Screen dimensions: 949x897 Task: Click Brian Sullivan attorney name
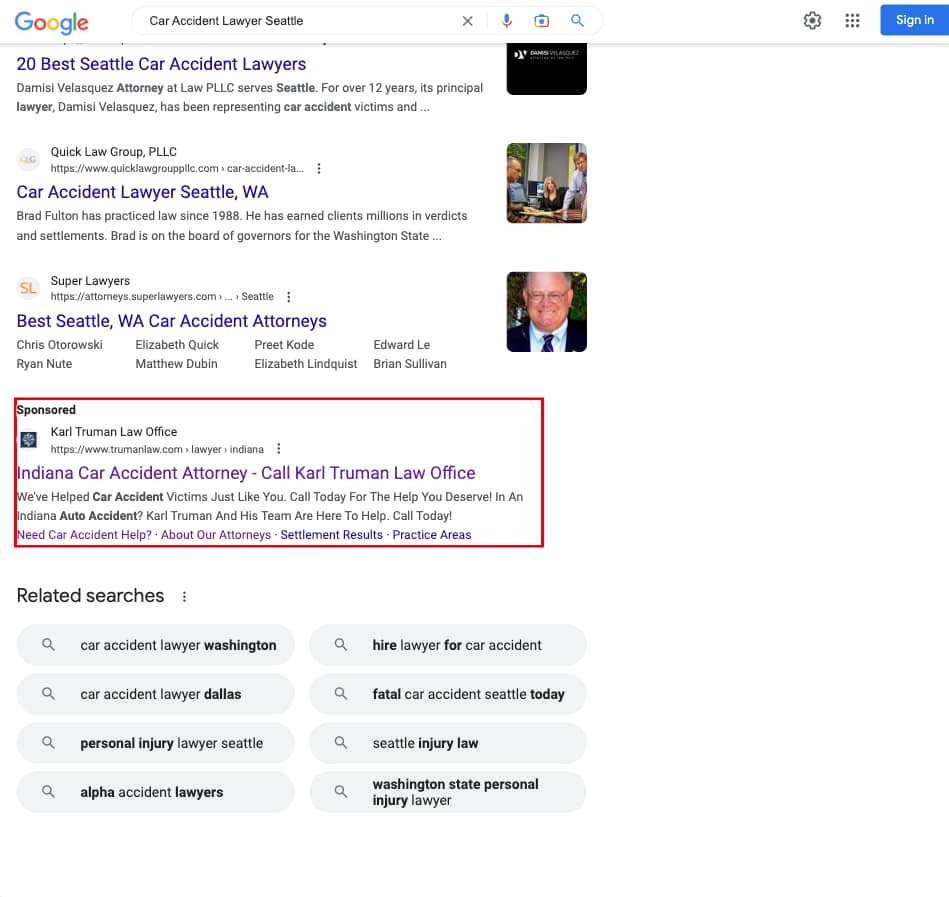point(410,364)
